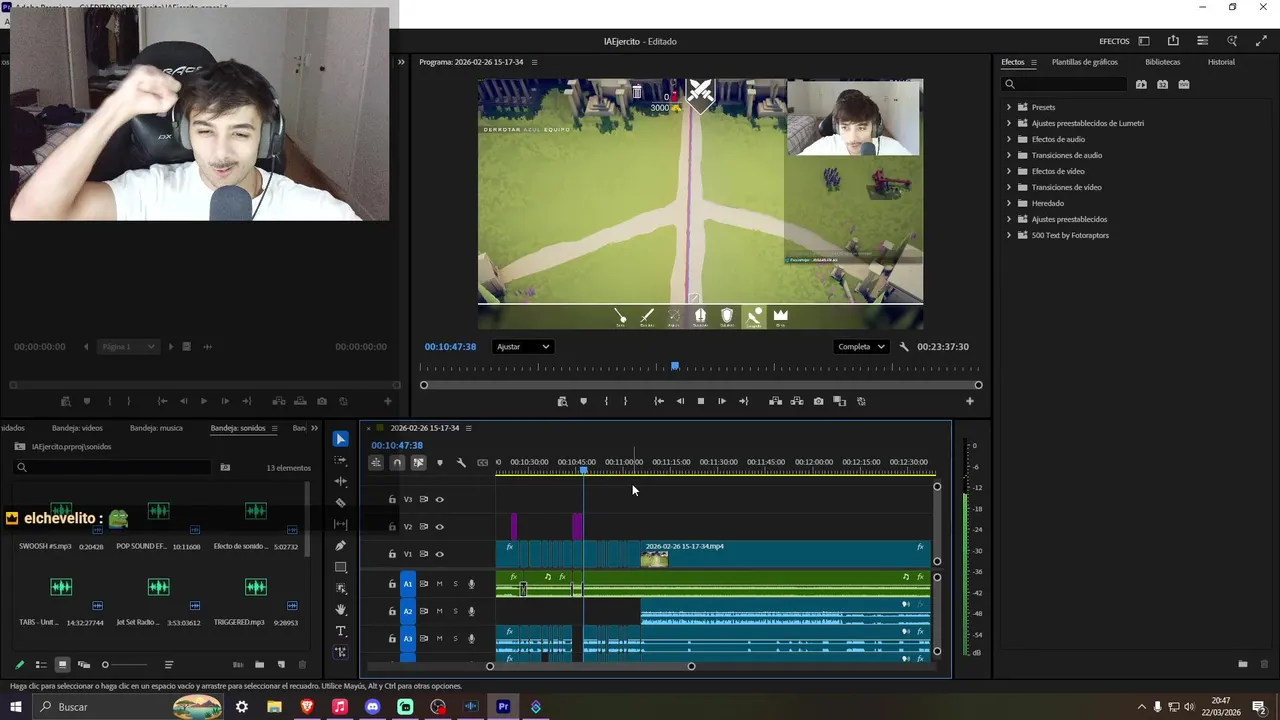The height and width of the screenshot is (720, 1280).
Task: Click Mark In bracket in Program monitor
Action: point(606,401)
